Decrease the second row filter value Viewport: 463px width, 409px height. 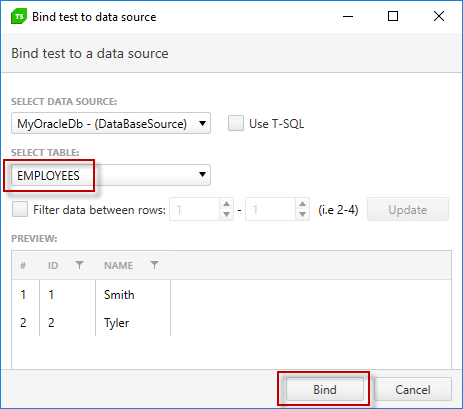(x=302, y=215)
